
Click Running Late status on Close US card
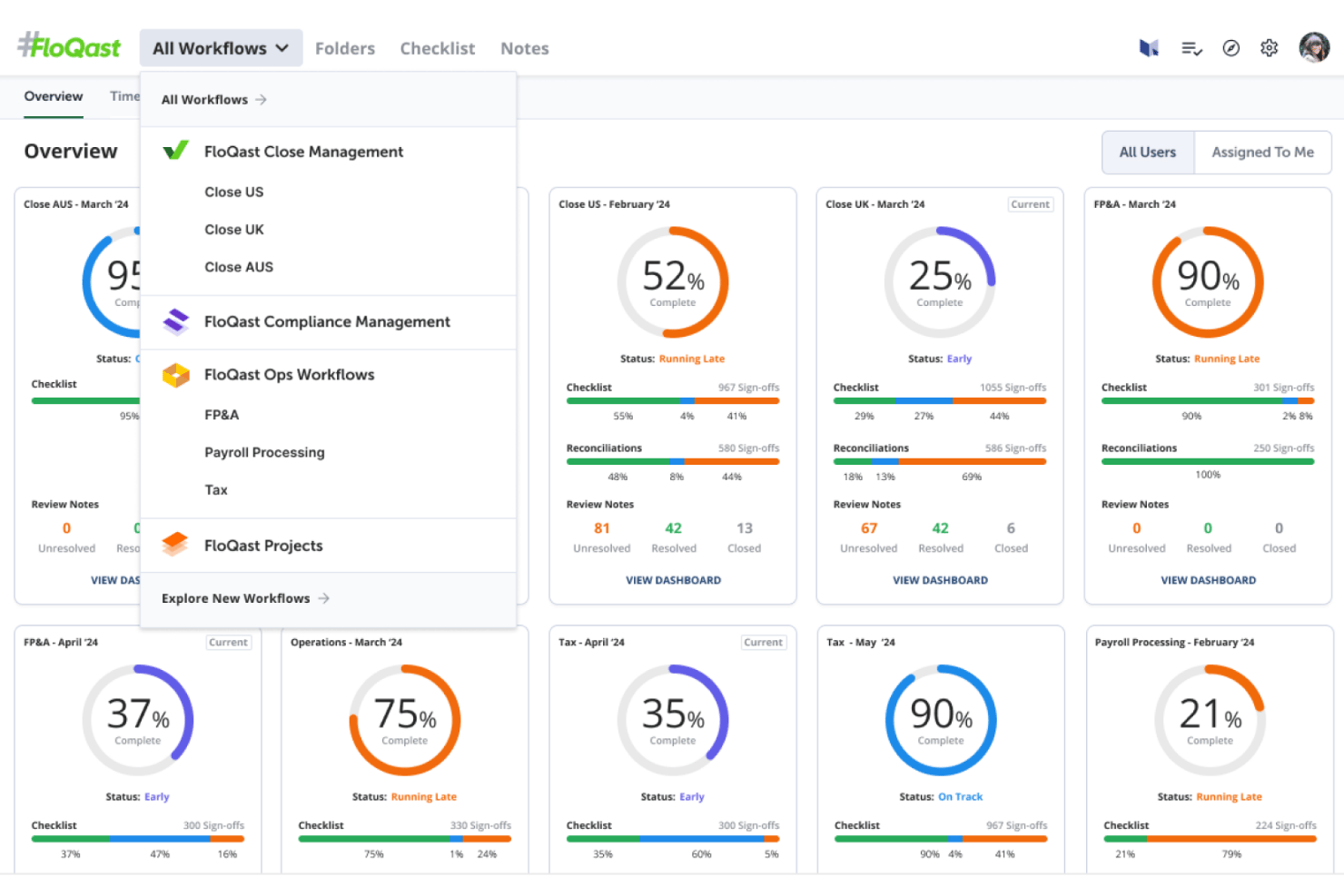coord(692,359)
